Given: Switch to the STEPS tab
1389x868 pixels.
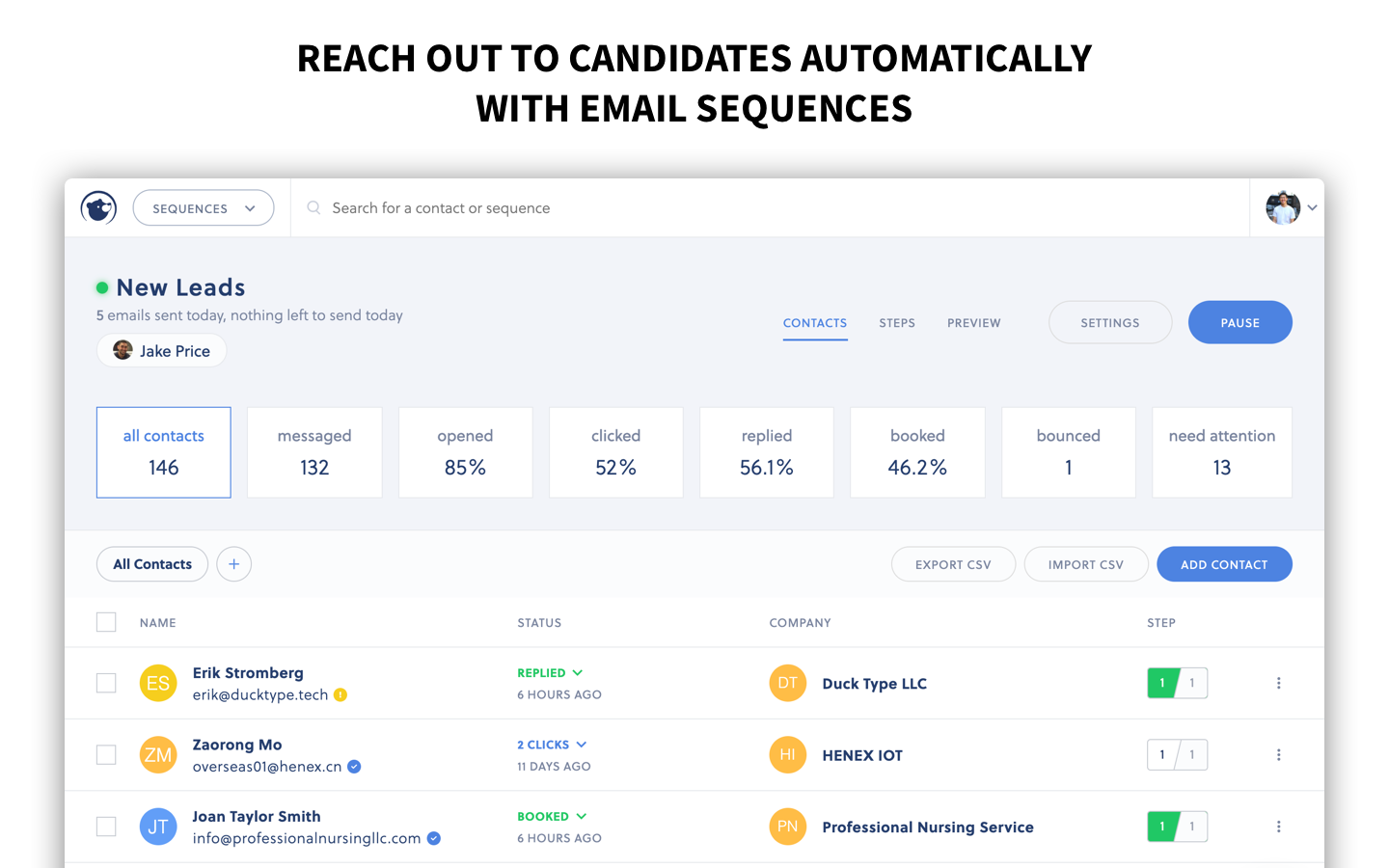Looking at the screenshot, I should click(x=897, y=323).
